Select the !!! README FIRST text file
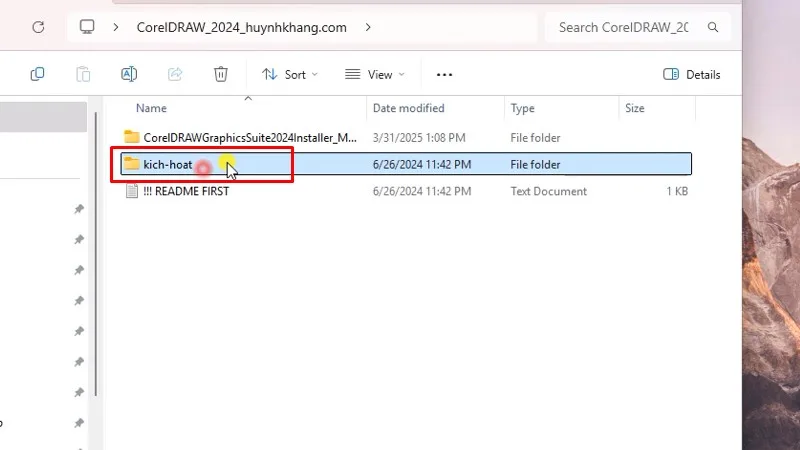 pyautogui.click(x=185, y=191)
